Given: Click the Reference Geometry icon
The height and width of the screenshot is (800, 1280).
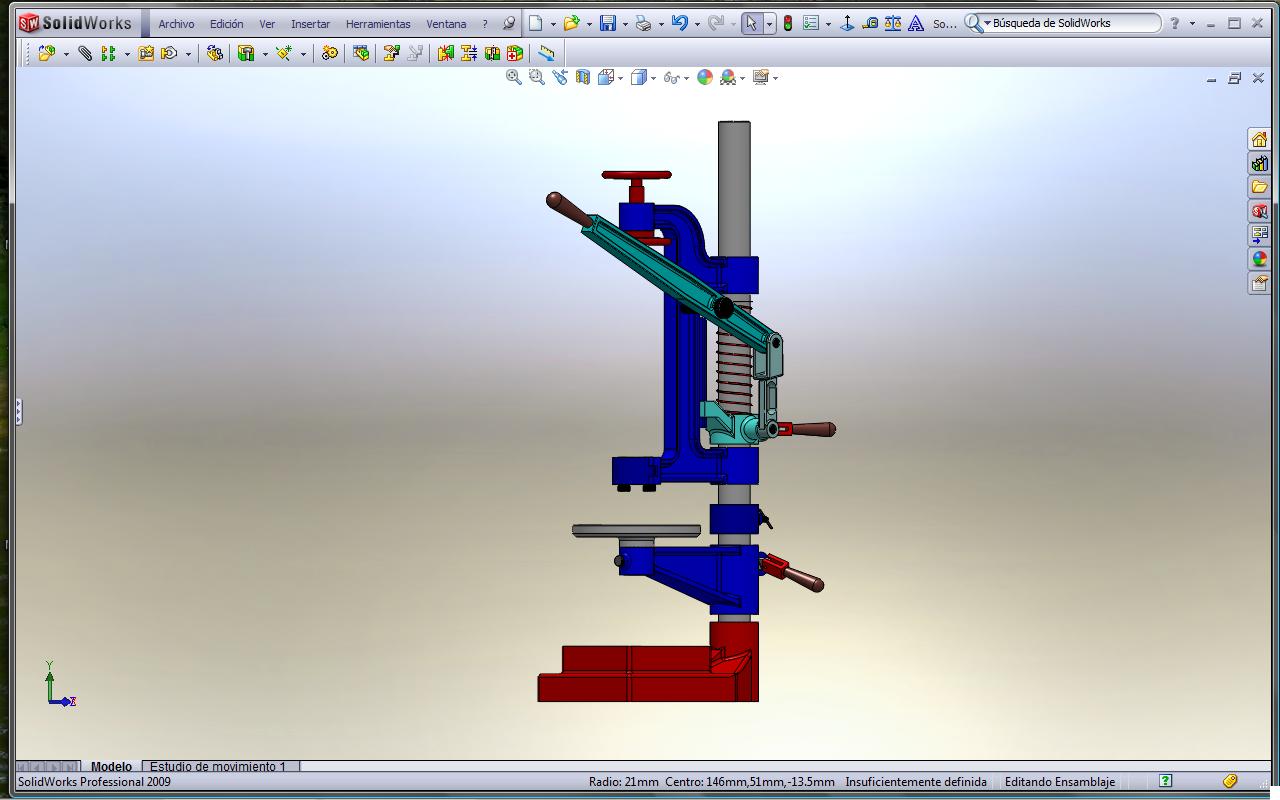Looking at the screenshot, I should (x=284, y=54).
